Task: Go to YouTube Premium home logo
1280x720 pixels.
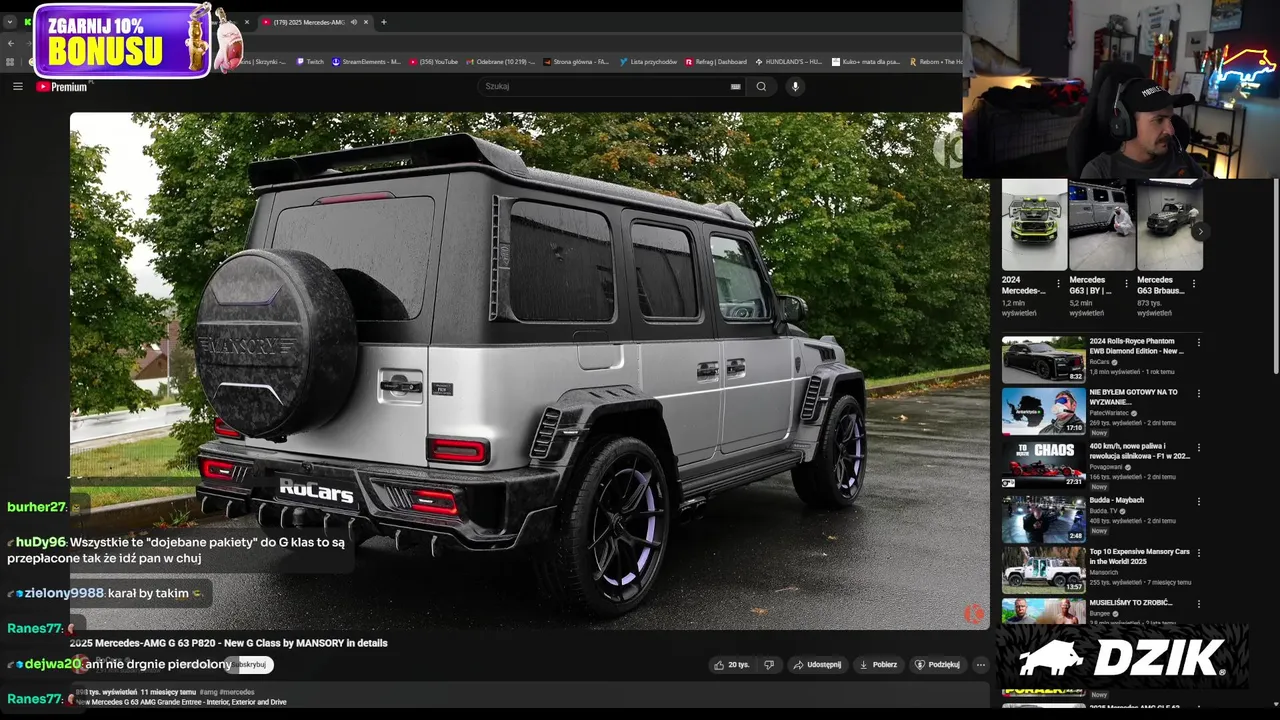Action: tap(62, 87)
